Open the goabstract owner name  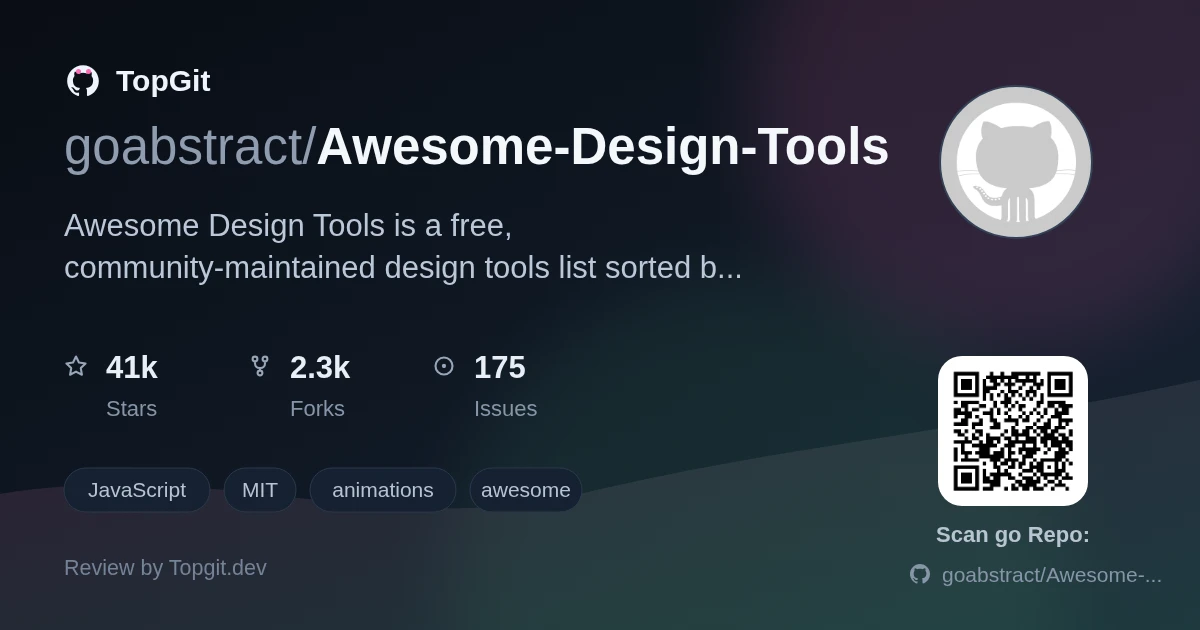point(183,147)
